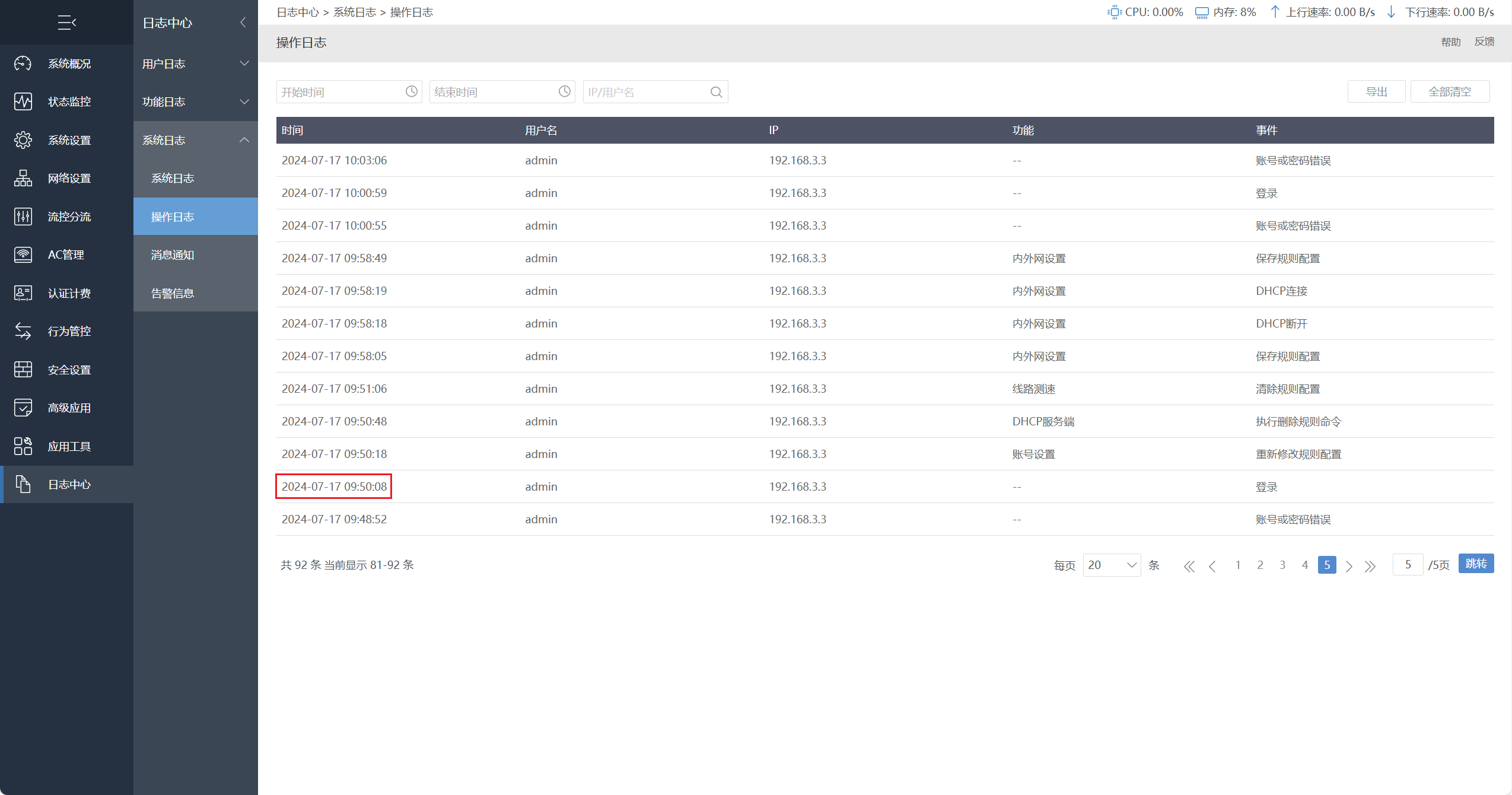Click the clock icon in 结束时间 field
The image size is (1512, 795).
coord(565,91)
